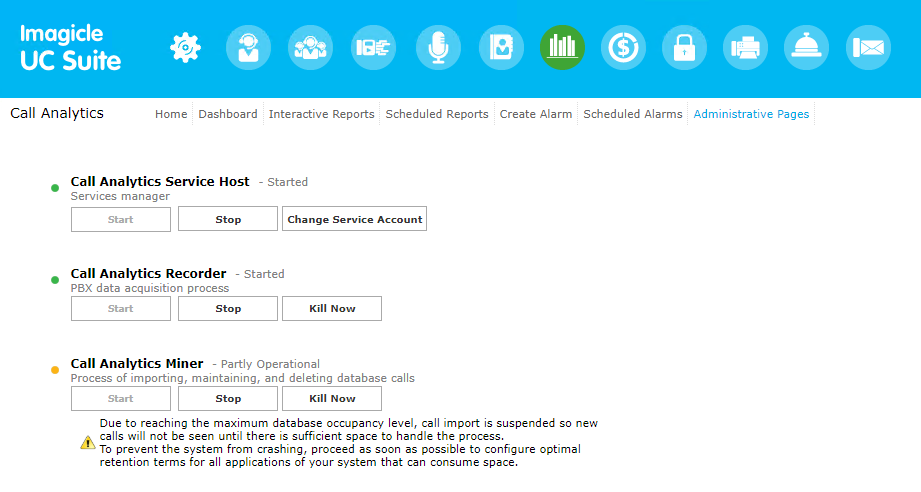
Task: Open the contact directory book icon
Action: tap(500, 47)
